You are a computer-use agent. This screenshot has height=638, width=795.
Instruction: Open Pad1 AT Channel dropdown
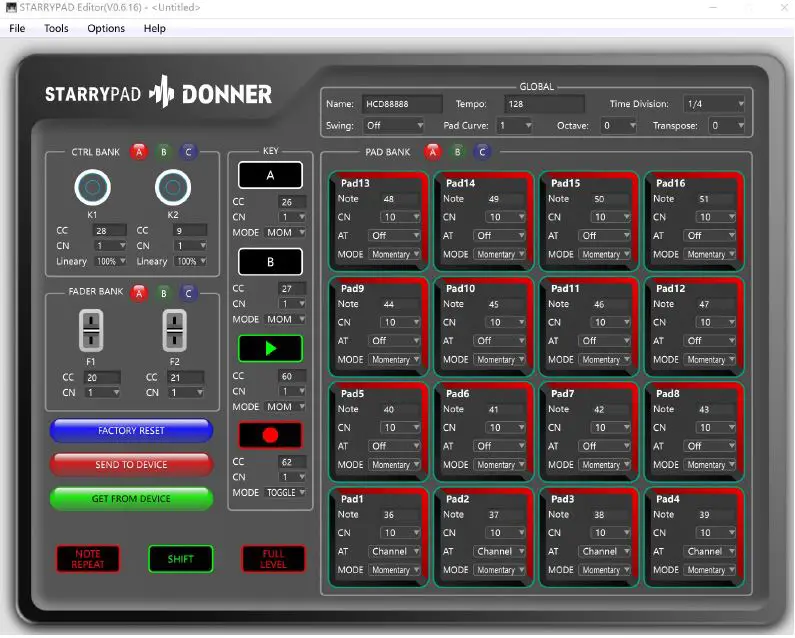[x=394, y=551]
